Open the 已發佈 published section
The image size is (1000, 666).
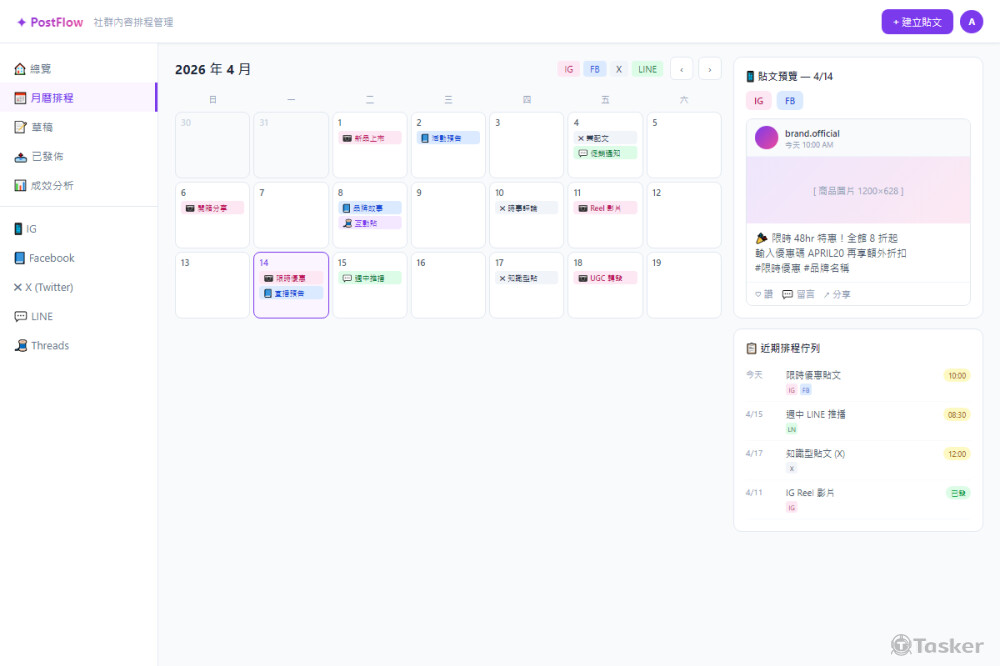42,156
